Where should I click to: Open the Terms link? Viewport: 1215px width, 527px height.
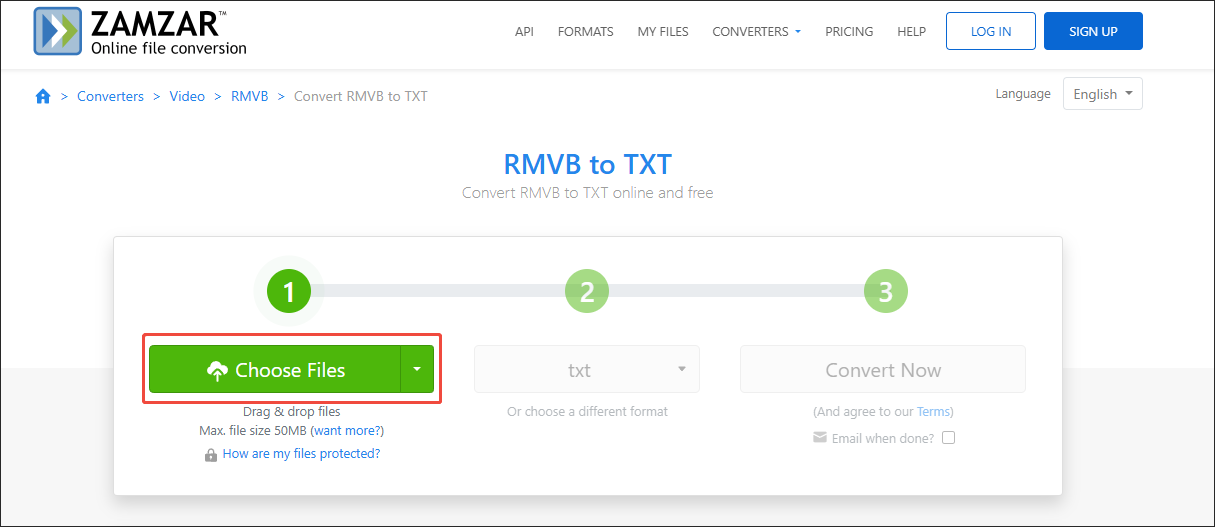934,411
